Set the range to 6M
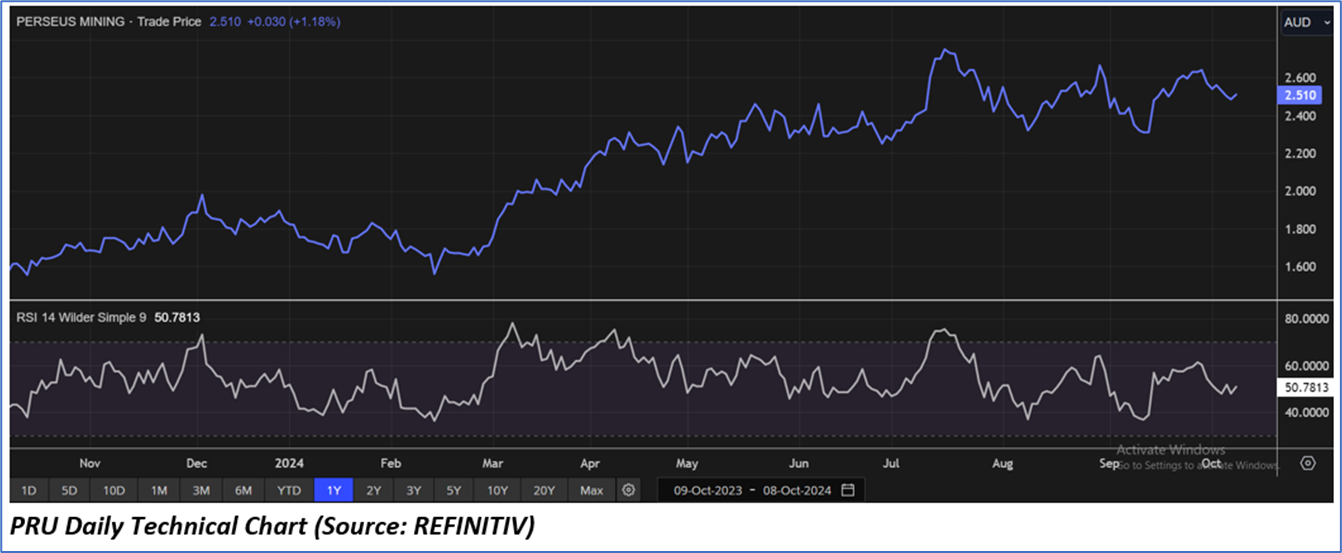1342x553 pixels. point(242,490)
